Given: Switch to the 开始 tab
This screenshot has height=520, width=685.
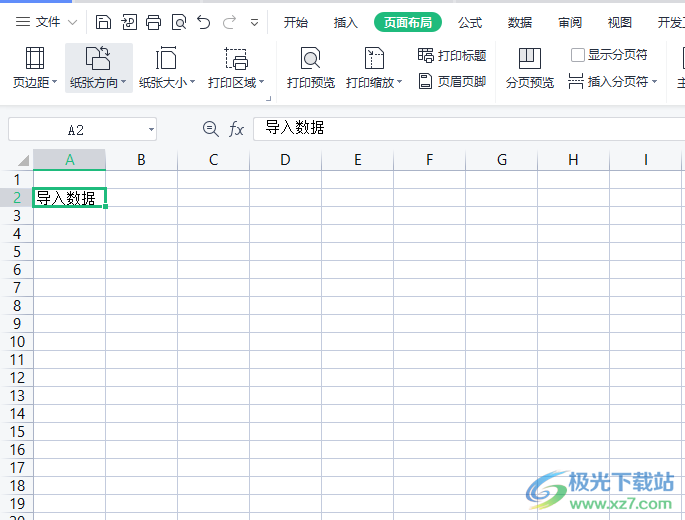Looking at the screenshot, I should [x=296, y=22].
